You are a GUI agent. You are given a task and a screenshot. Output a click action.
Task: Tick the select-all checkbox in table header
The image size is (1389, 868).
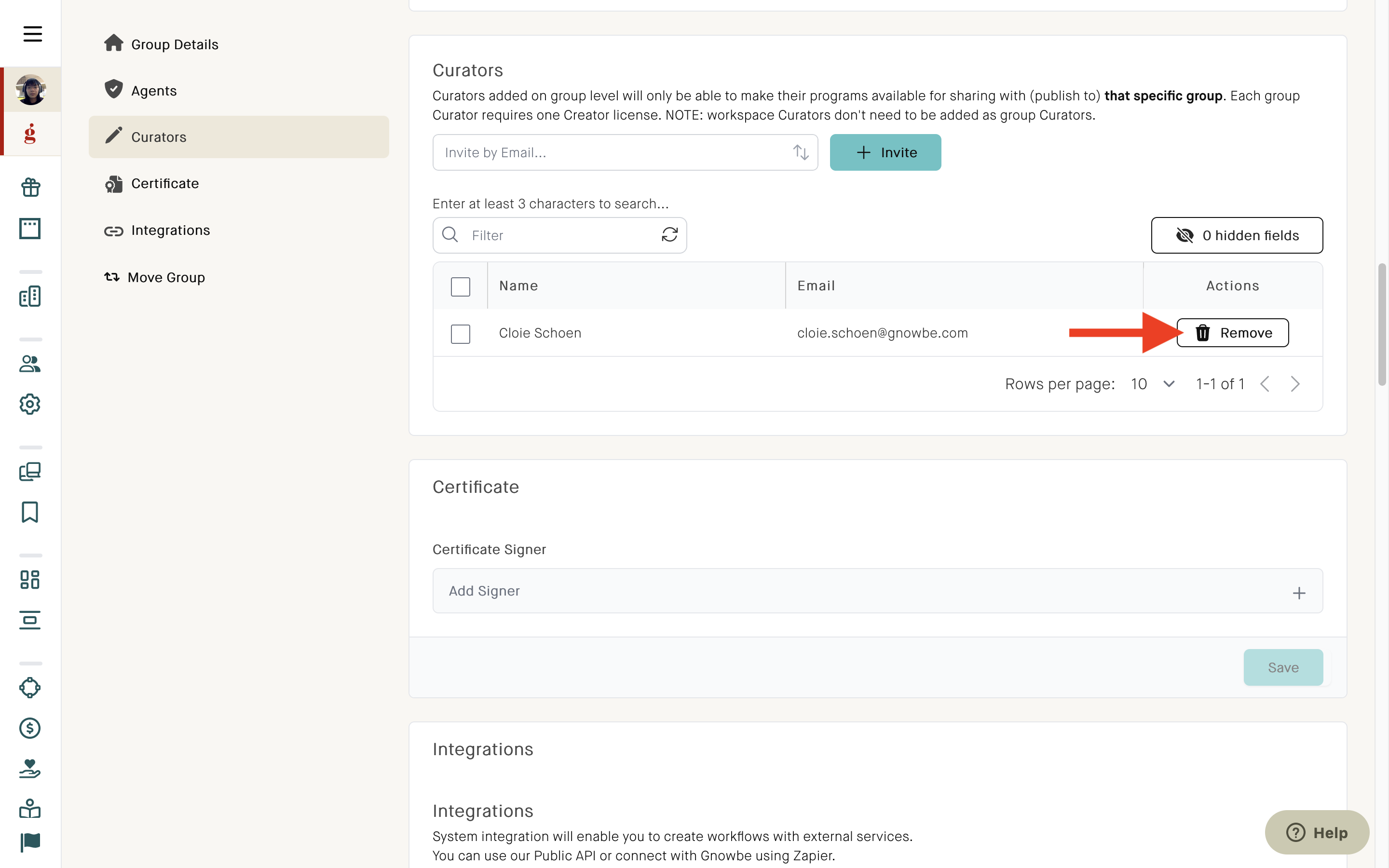pyautogui.click(x=460, y=286)
